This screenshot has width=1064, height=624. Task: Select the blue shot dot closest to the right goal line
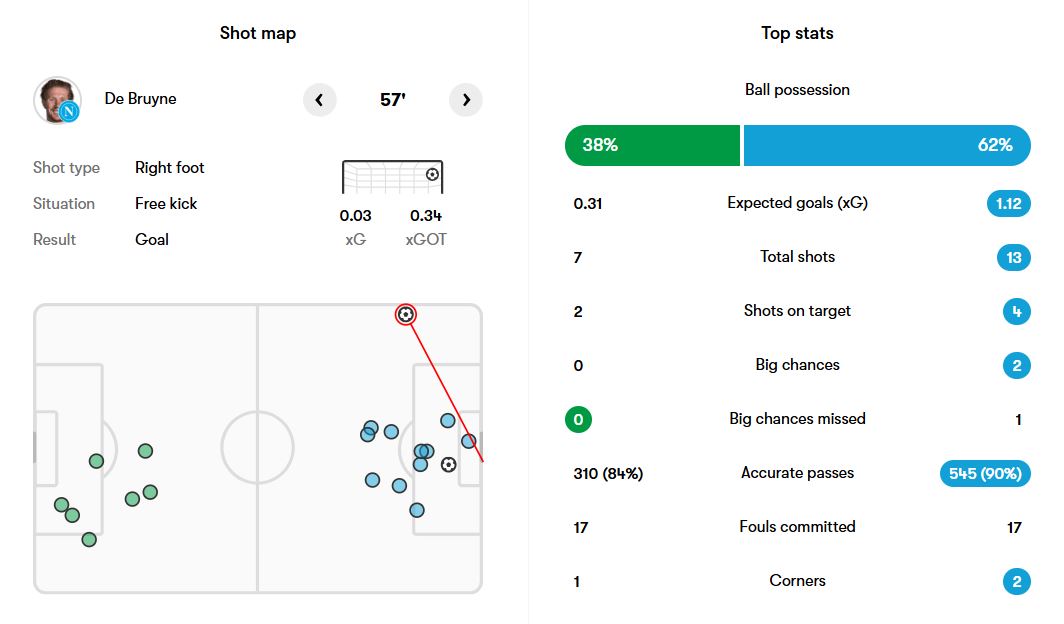[x=468, y=441]
